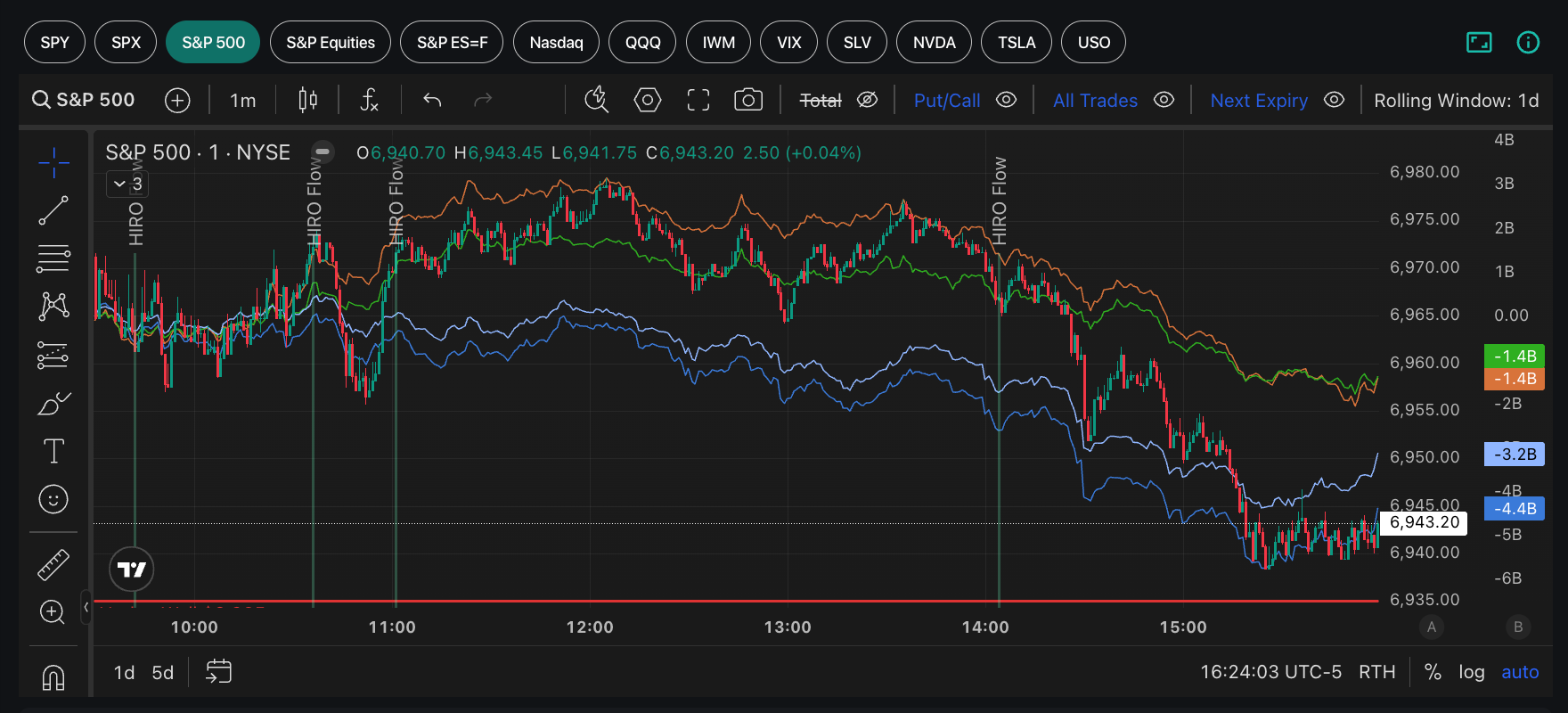This screenshot has width=1568, height=713.
Task: Toggle percent scale mode
Action: (x=1433, y=672)
